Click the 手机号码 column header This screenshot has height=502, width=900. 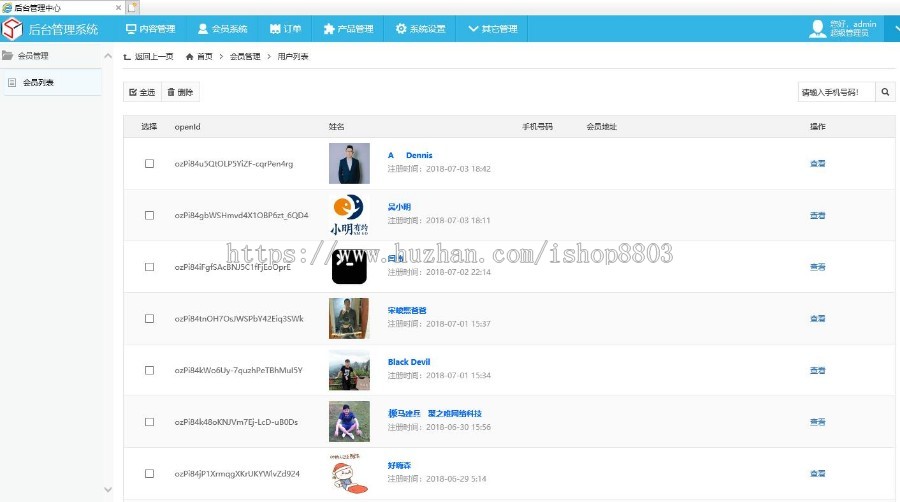pos(537,127)
